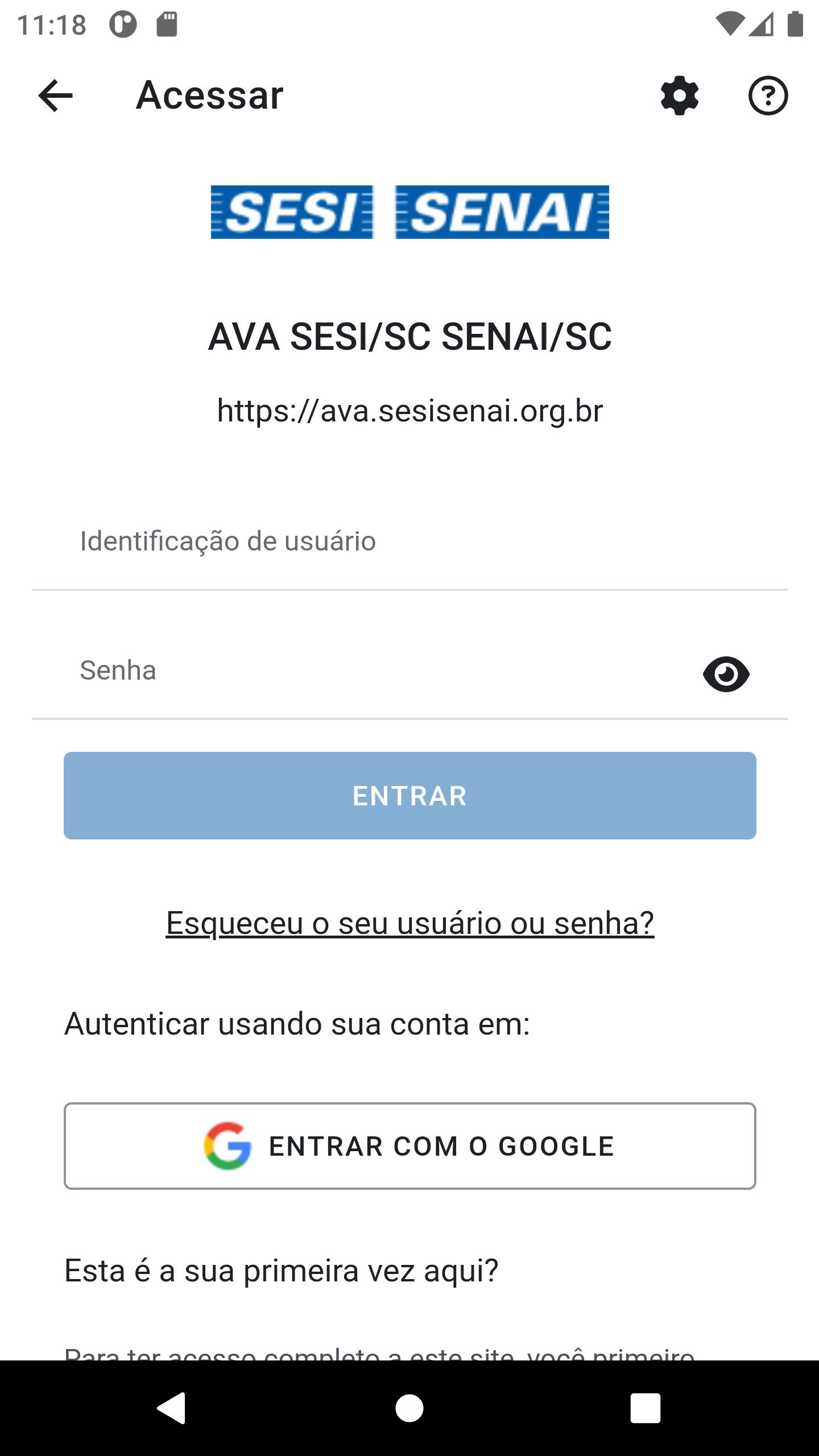
Task: Tap the battery status icon
Action: click(x=795, y=25)
